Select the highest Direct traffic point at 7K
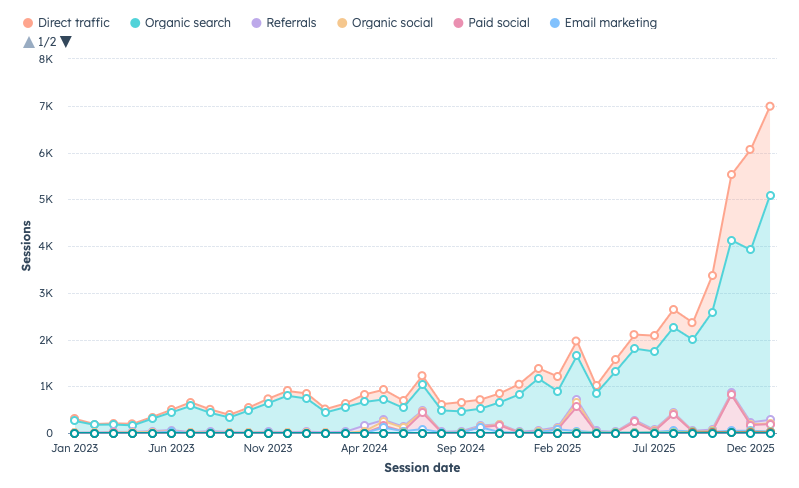 point(770,106)
